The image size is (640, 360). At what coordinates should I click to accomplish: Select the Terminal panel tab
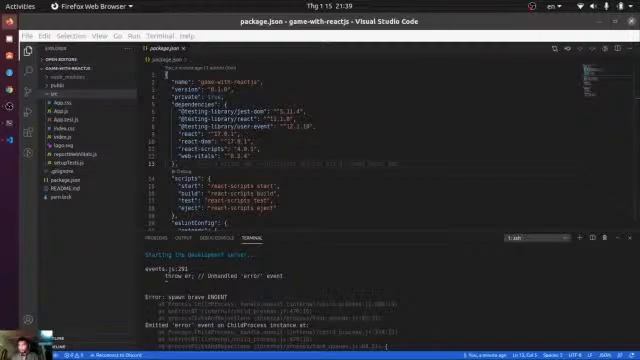(252, 238)
